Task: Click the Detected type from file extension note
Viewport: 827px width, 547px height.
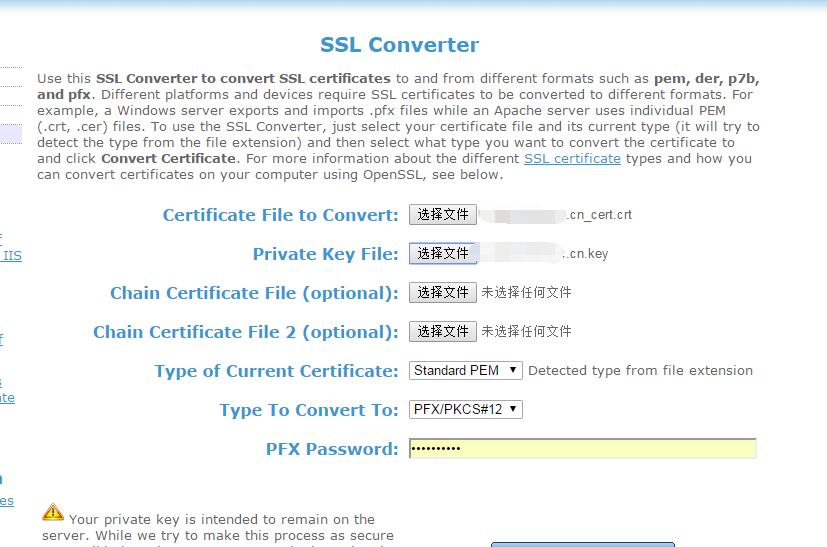Action: click(640, 371)
